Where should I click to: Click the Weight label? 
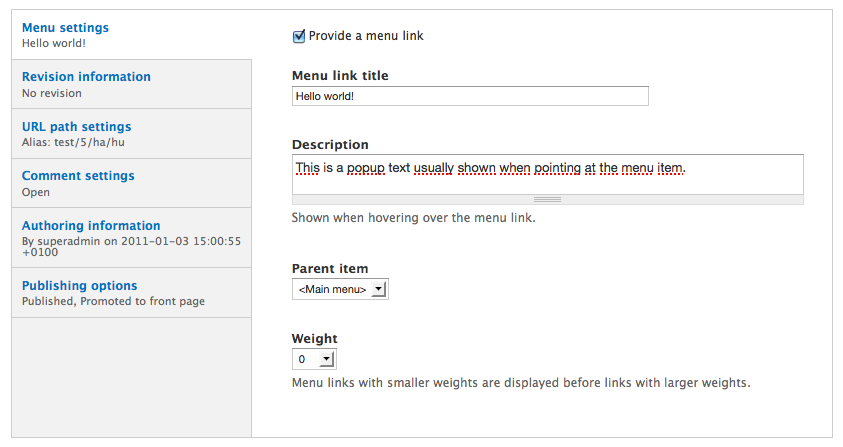point(314,339)
